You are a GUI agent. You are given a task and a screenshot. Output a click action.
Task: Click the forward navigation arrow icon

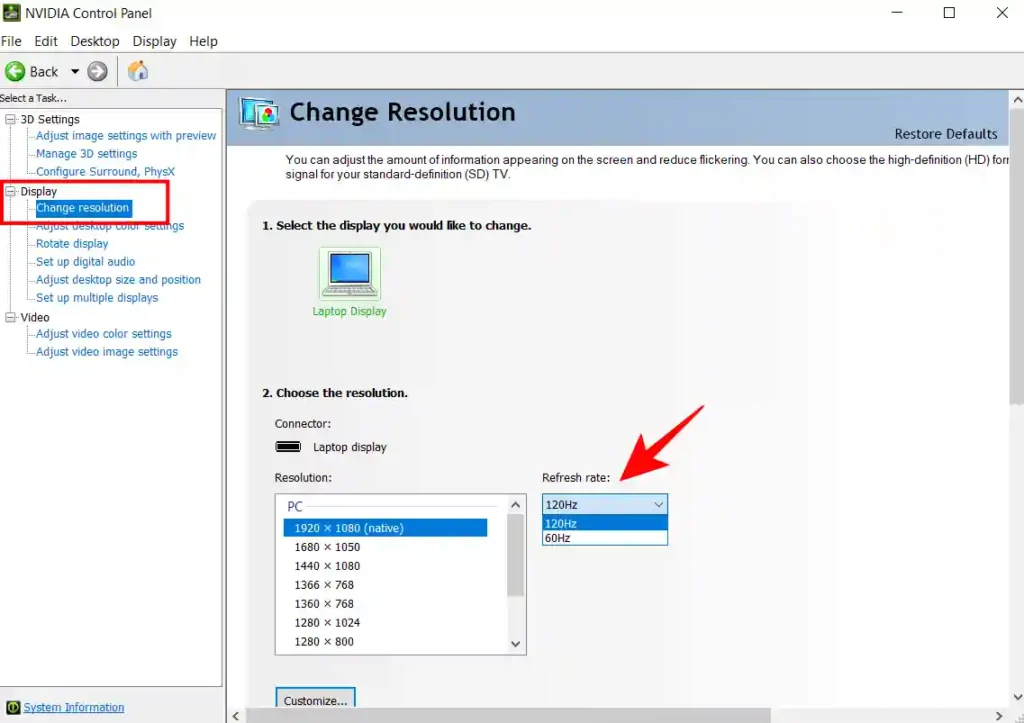point(97,71)
